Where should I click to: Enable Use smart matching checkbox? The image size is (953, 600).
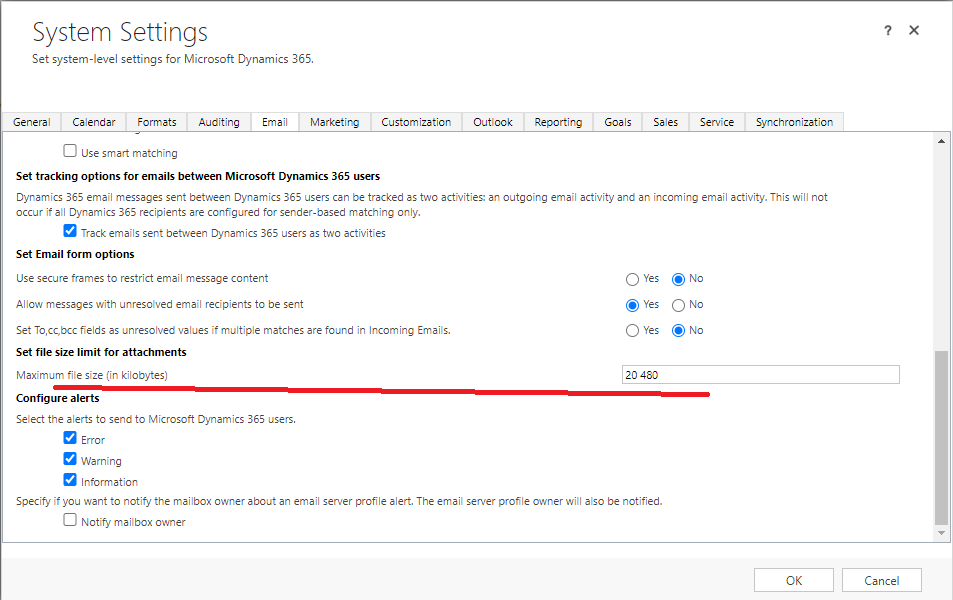(x=70, y=151)
